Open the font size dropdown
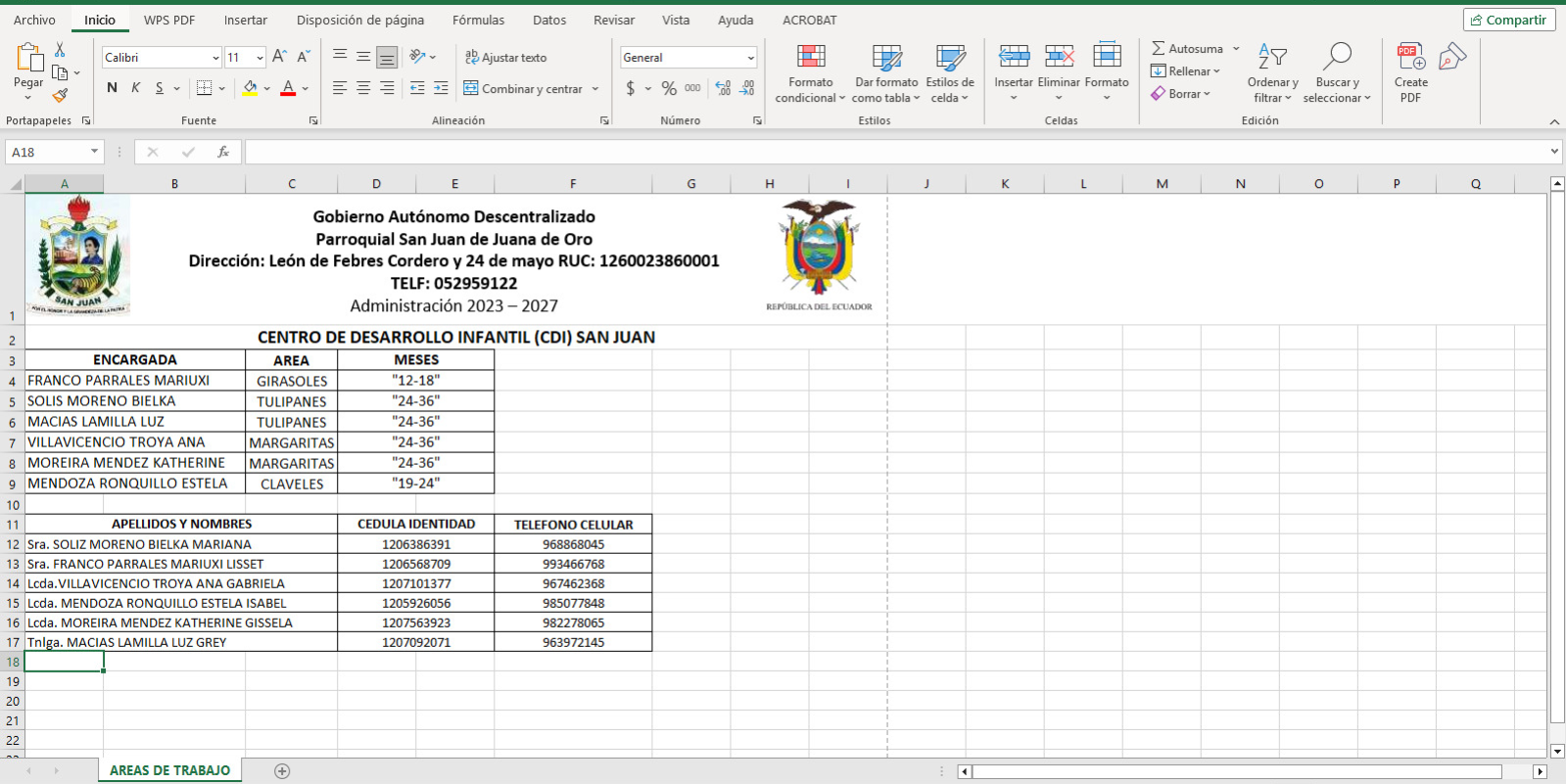Screen dimensions: 1566x784 coord(259,58)
